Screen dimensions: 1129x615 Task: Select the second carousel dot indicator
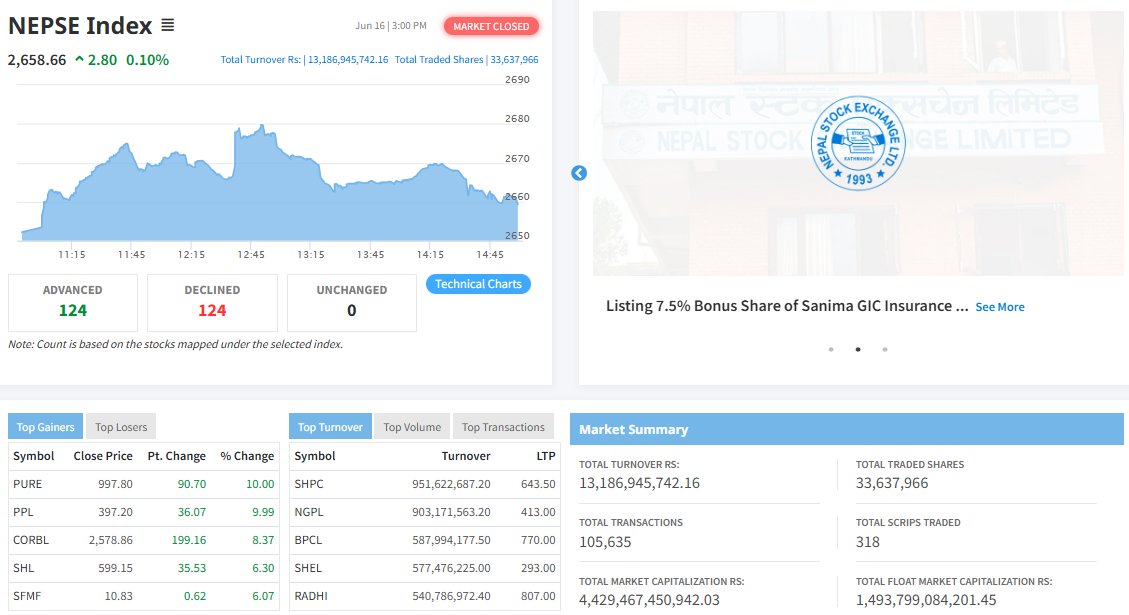[858, 350]
